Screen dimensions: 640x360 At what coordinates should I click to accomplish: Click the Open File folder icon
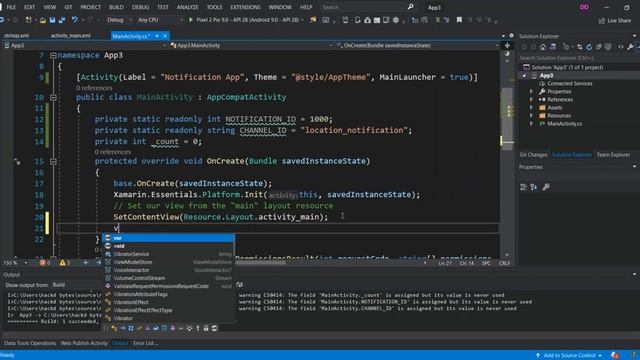[x=42, y=20]
